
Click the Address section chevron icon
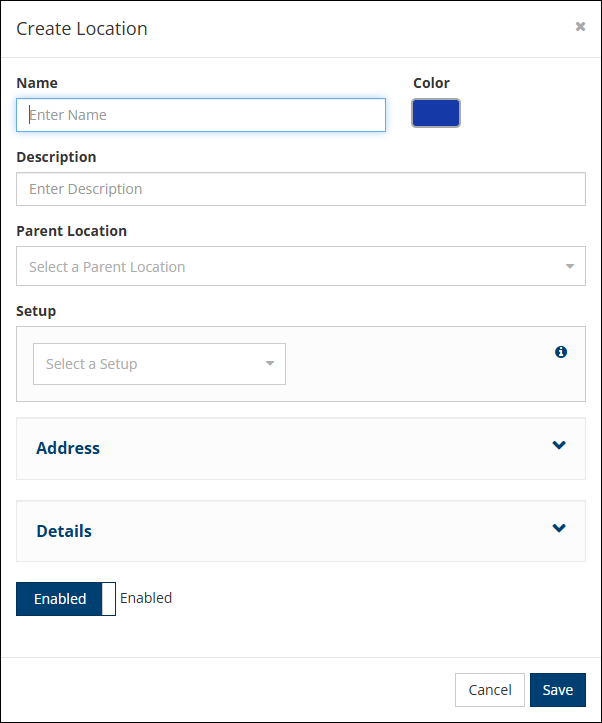click(559, 446)
